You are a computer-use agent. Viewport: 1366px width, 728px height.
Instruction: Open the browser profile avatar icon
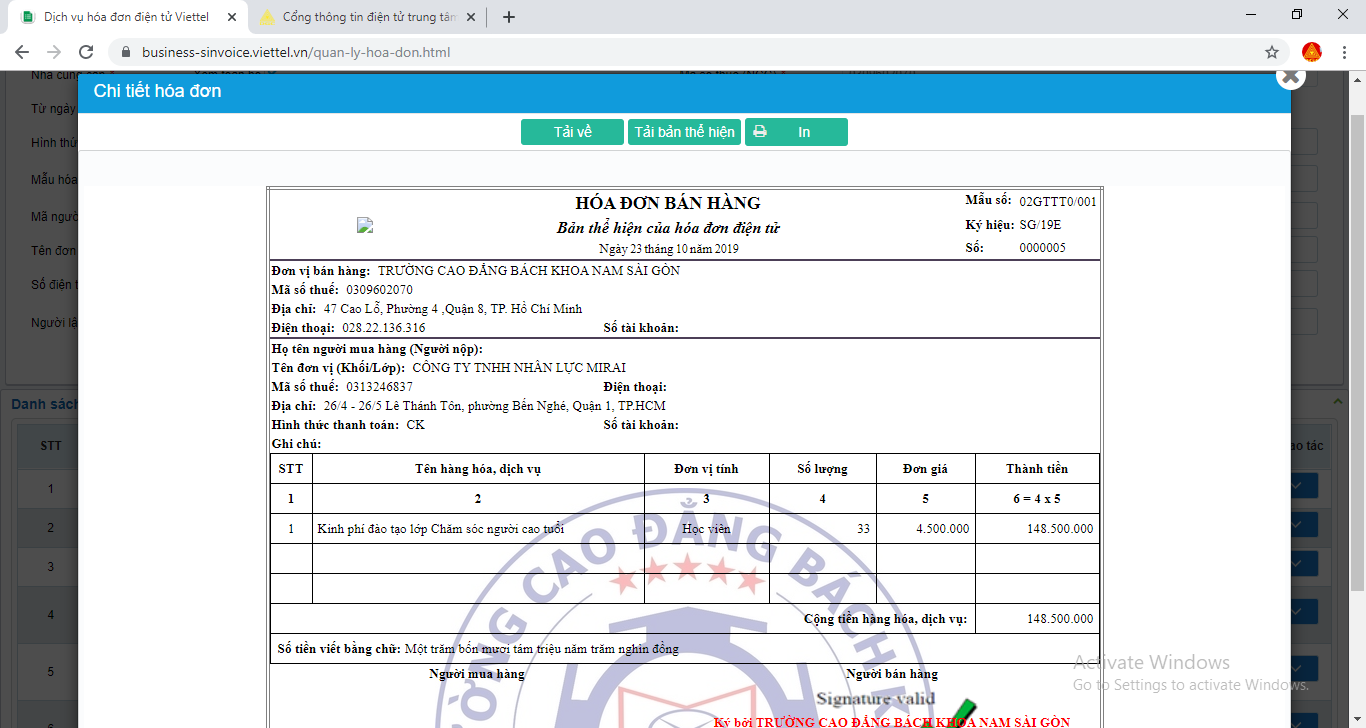click(1311, 52)
